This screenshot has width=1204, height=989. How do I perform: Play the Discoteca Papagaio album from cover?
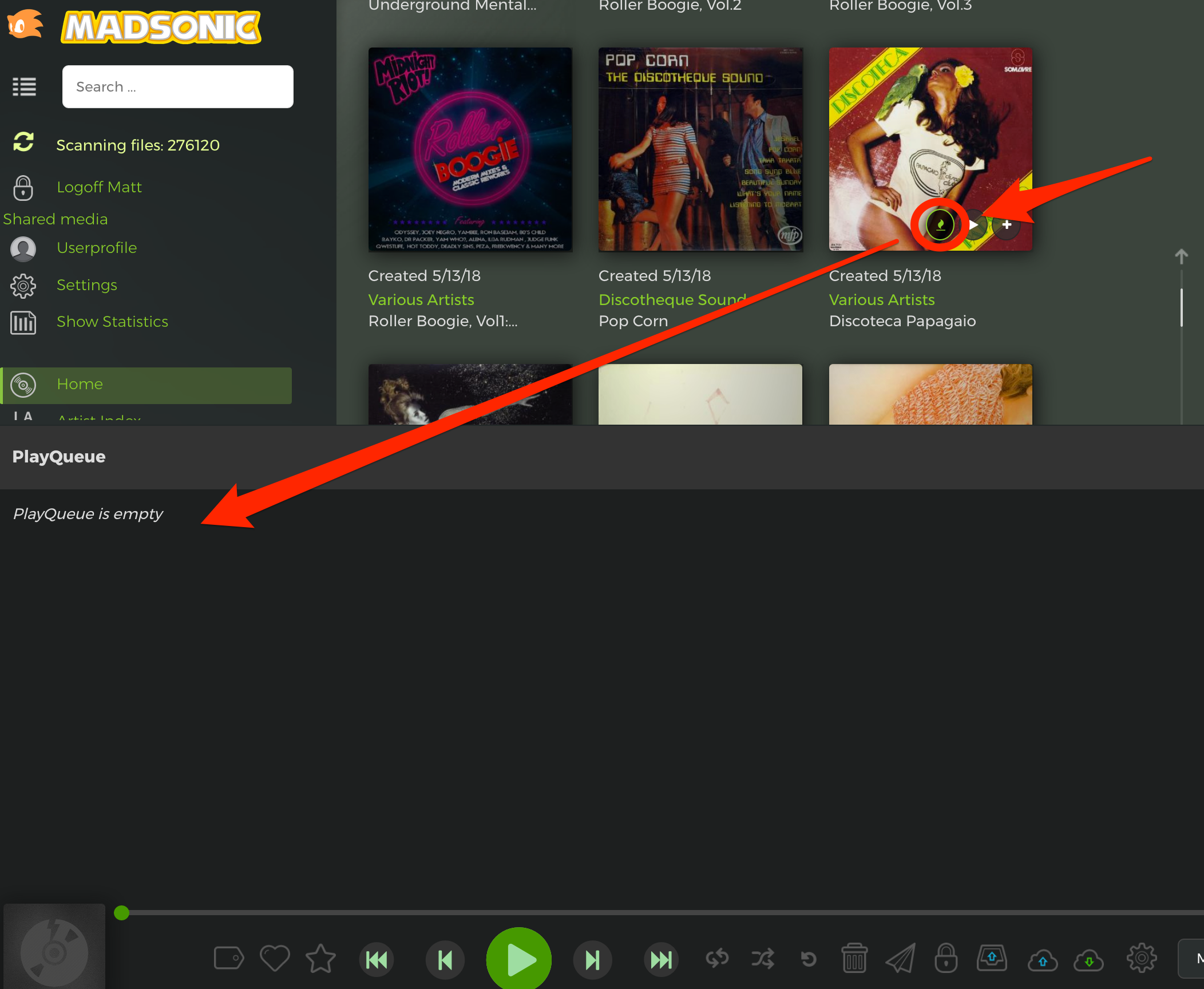point(973,224)
